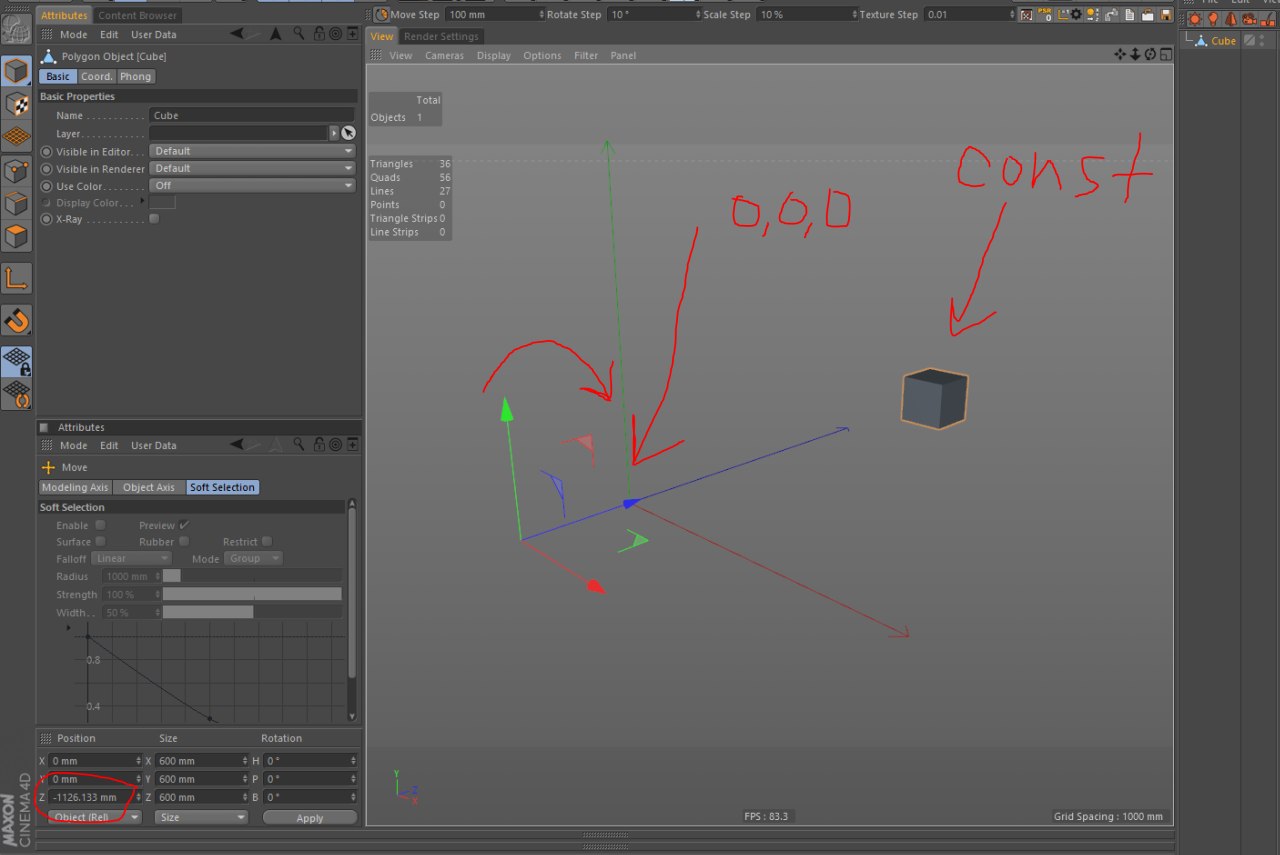Viewport: 1280px width, 855px height.
Task: Click the Soft Selection Radius slider
Action: pyautogui.click(x=252, y=576)
